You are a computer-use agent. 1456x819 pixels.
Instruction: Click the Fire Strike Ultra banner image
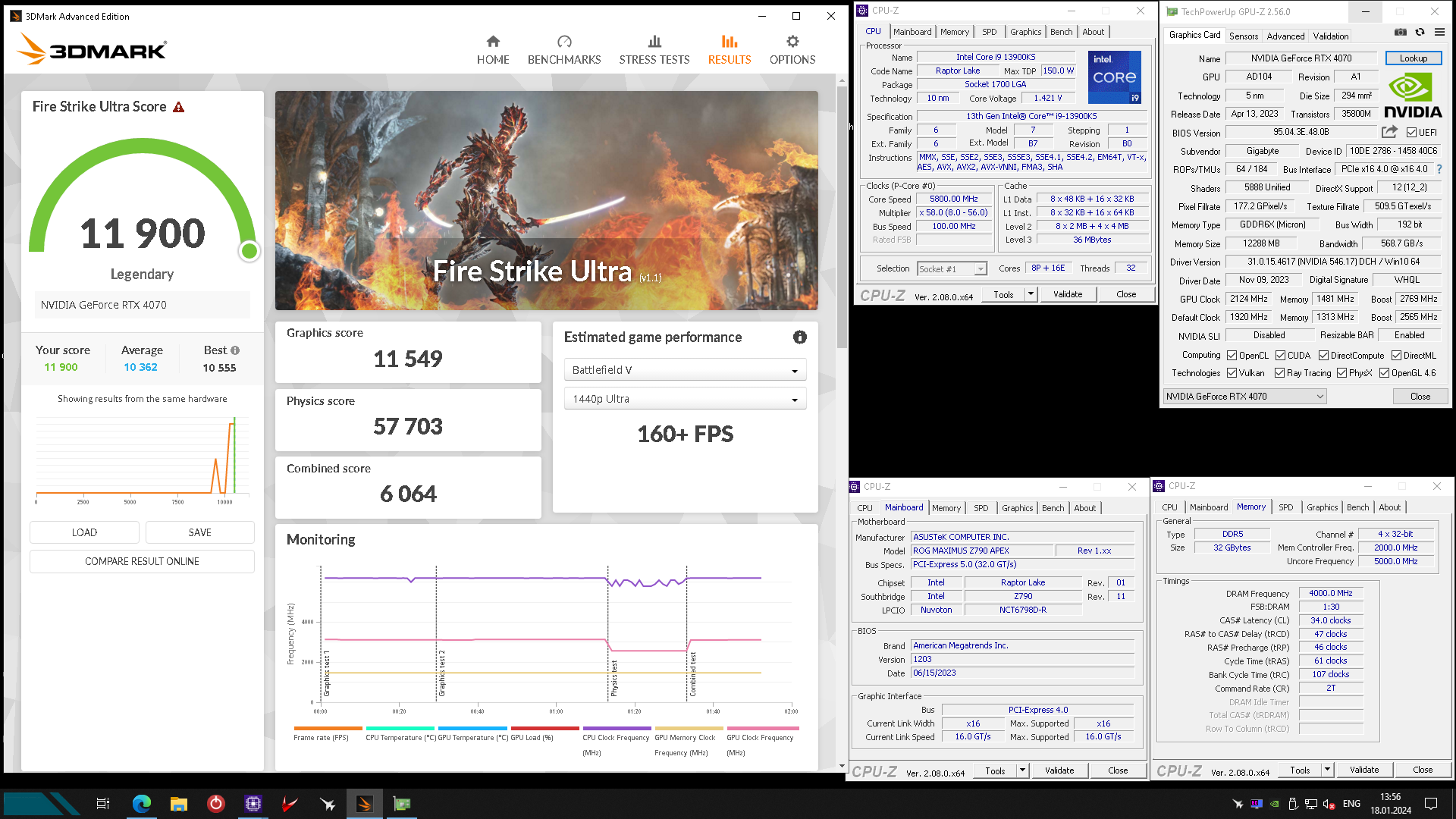coord(546,201)
